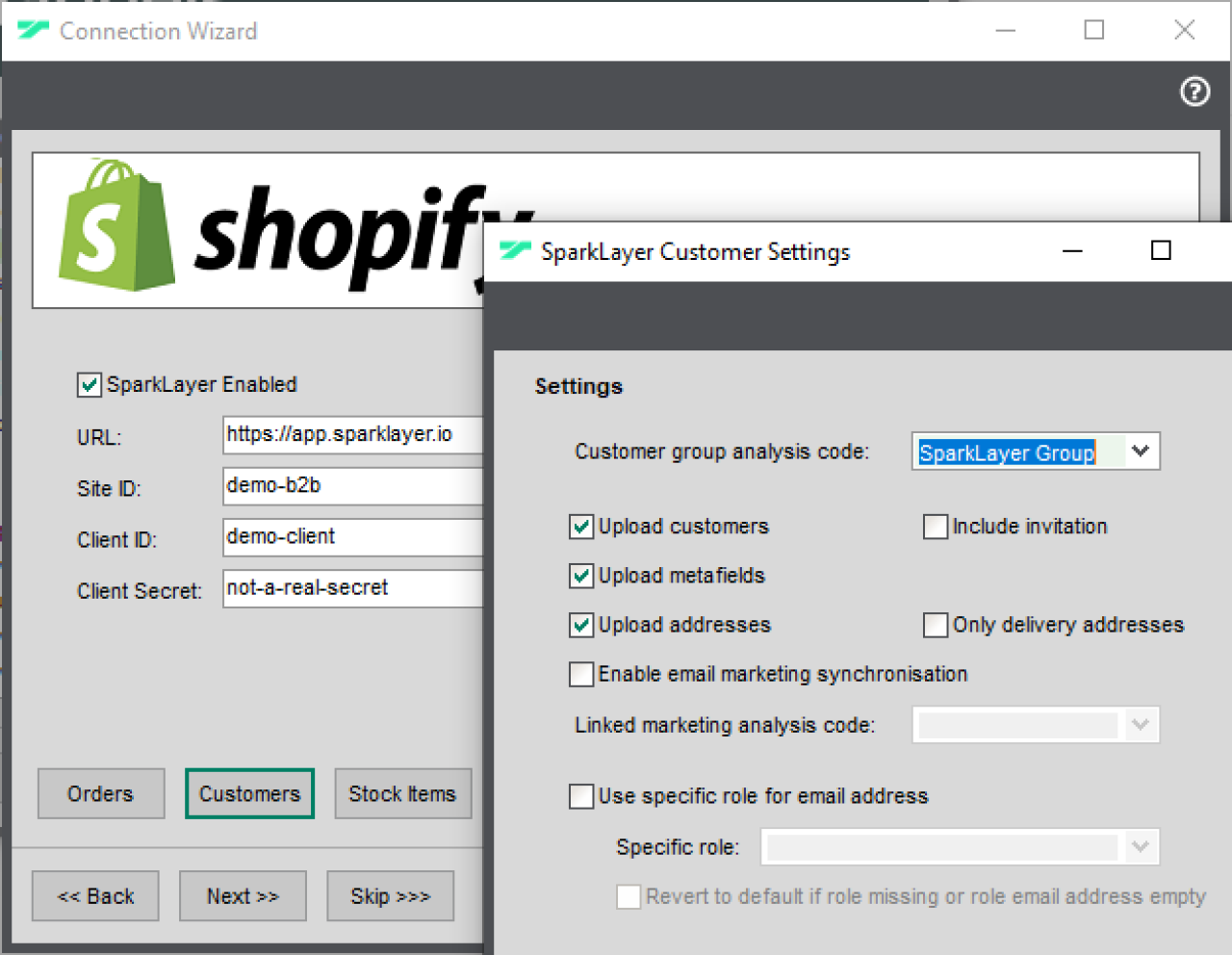Expand Customer group analysis code dropdown arrow
1232x955 pixels.
pos(1141,451)
